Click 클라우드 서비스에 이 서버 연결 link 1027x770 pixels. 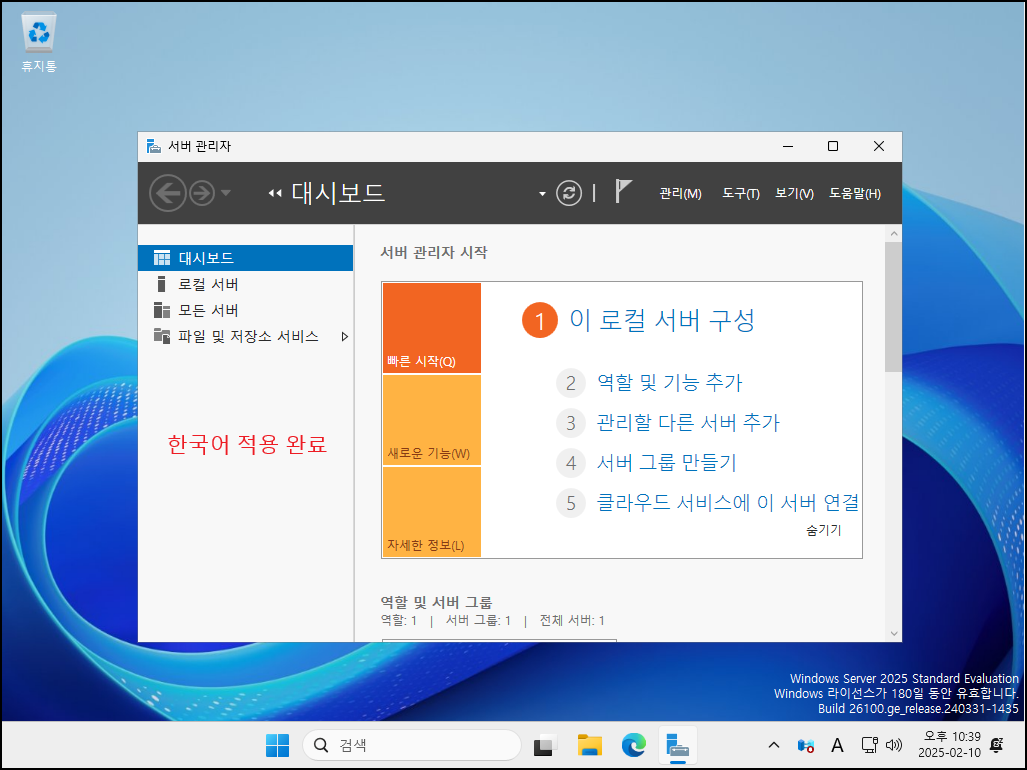(728, 503)
